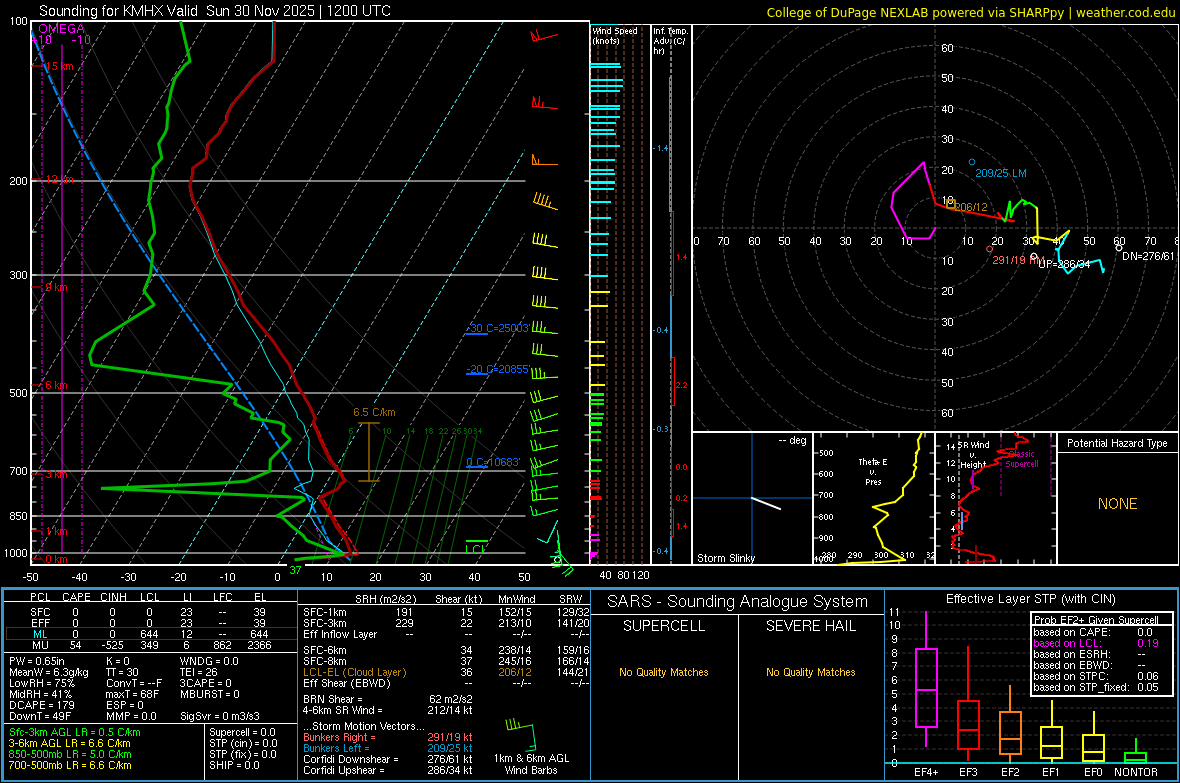Click 'Effective Layer STP (with CIN)' heading

click(x=1030, y=599)
